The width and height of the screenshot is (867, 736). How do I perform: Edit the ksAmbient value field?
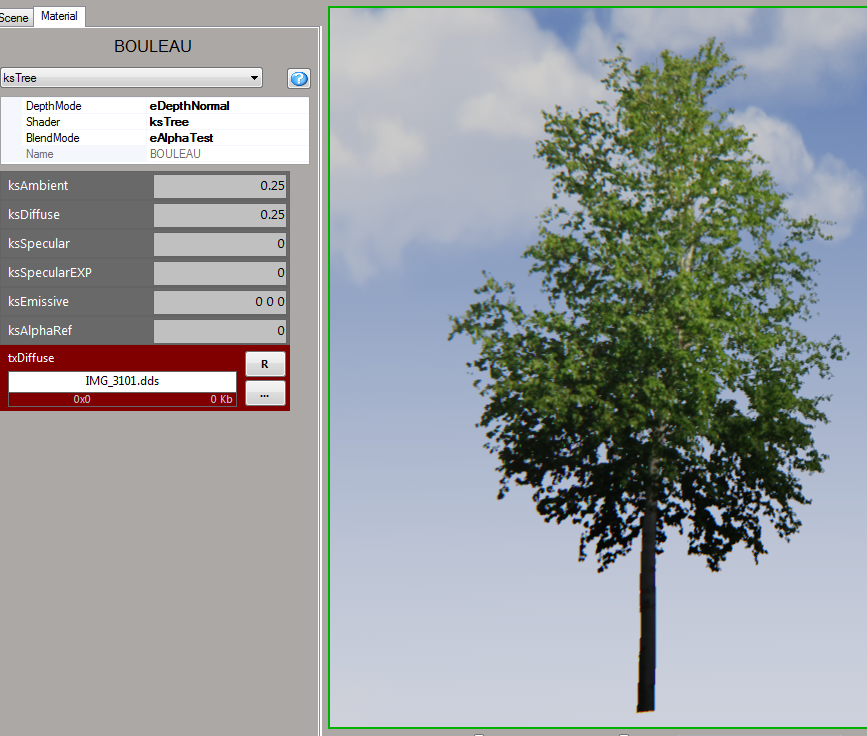coord(220,186)
